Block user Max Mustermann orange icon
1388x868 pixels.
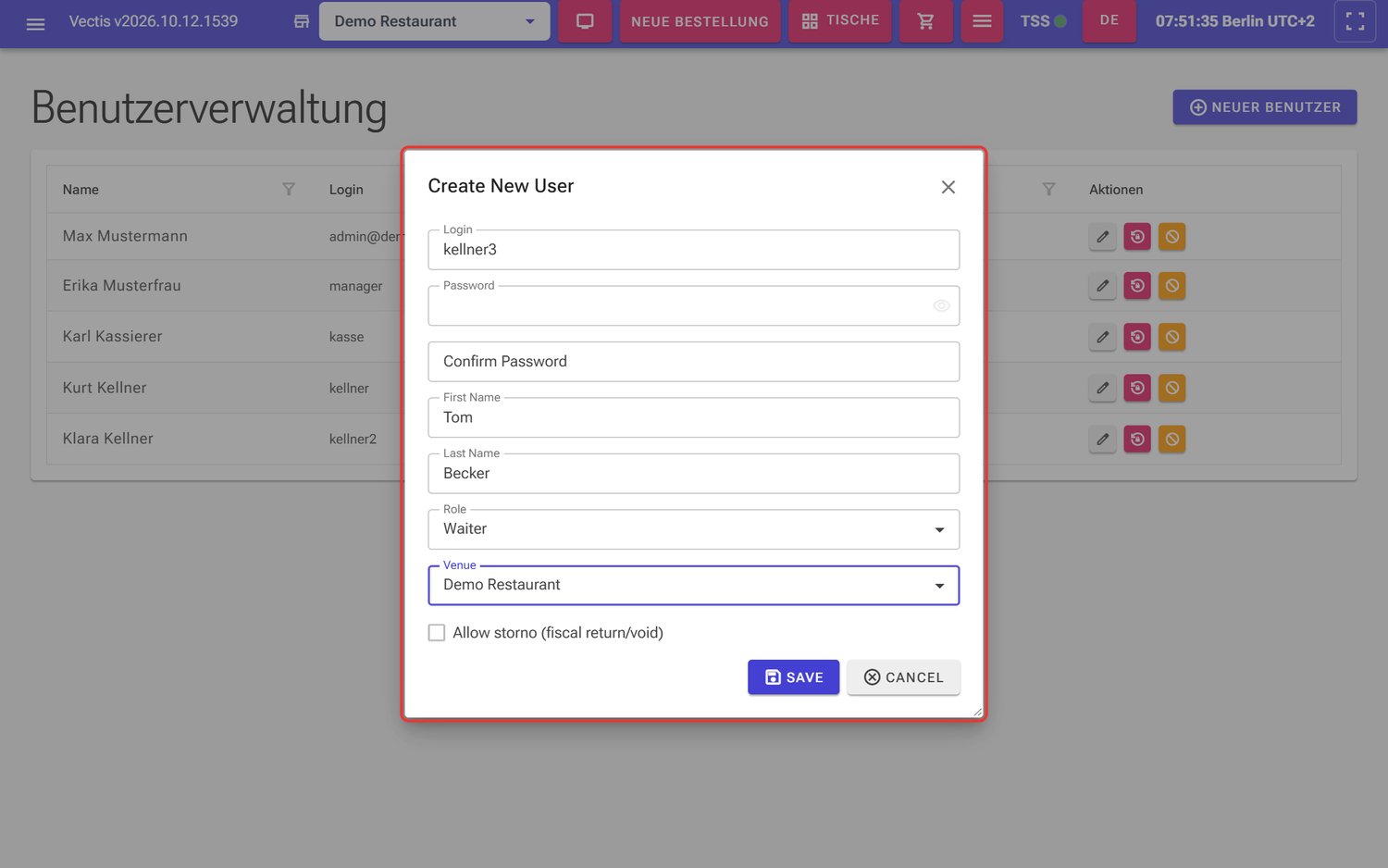point(1171,237)
